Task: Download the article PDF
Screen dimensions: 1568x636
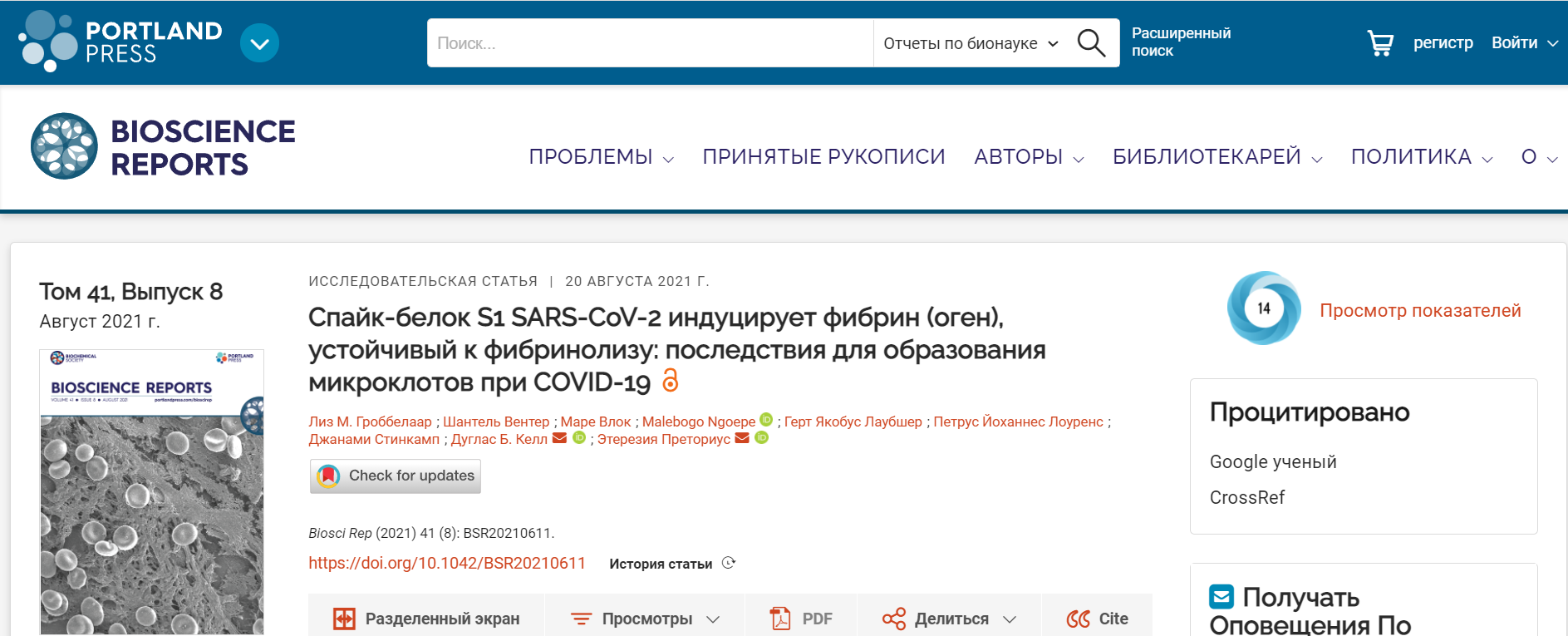Action: click(801, 619)
